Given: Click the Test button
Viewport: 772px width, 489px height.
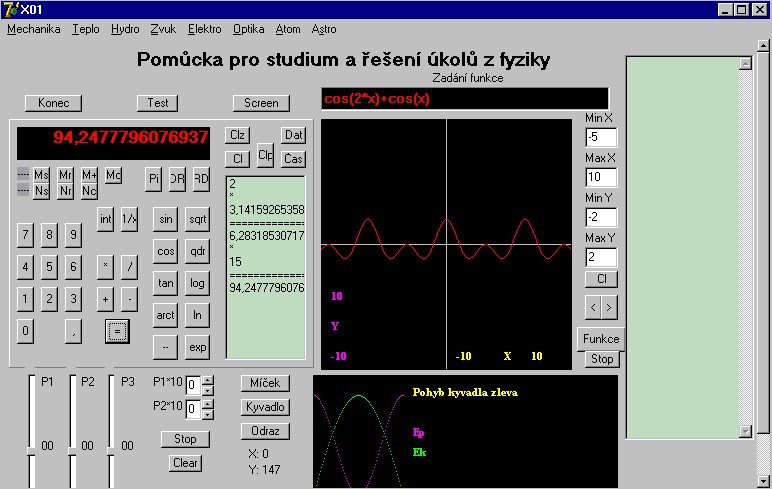Looking at the screenshot, I should pos(158,103).
